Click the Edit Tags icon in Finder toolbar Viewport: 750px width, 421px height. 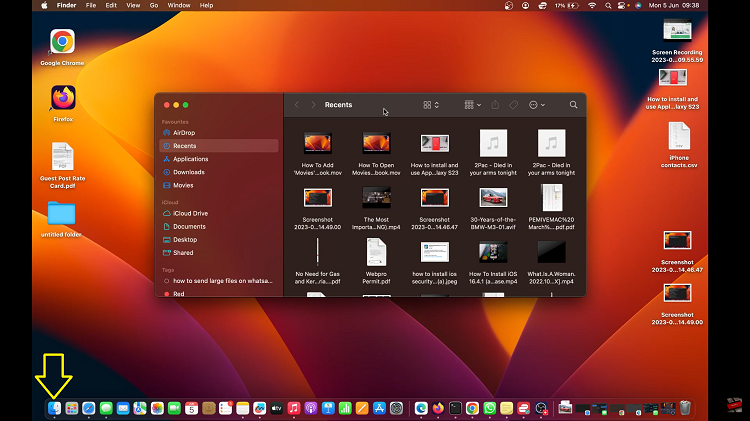pos(513,105)
